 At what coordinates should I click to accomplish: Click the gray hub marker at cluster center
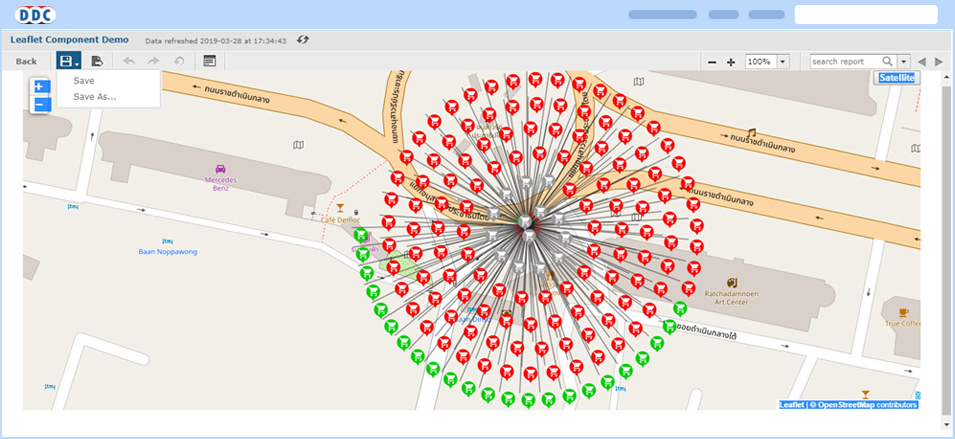527,223
